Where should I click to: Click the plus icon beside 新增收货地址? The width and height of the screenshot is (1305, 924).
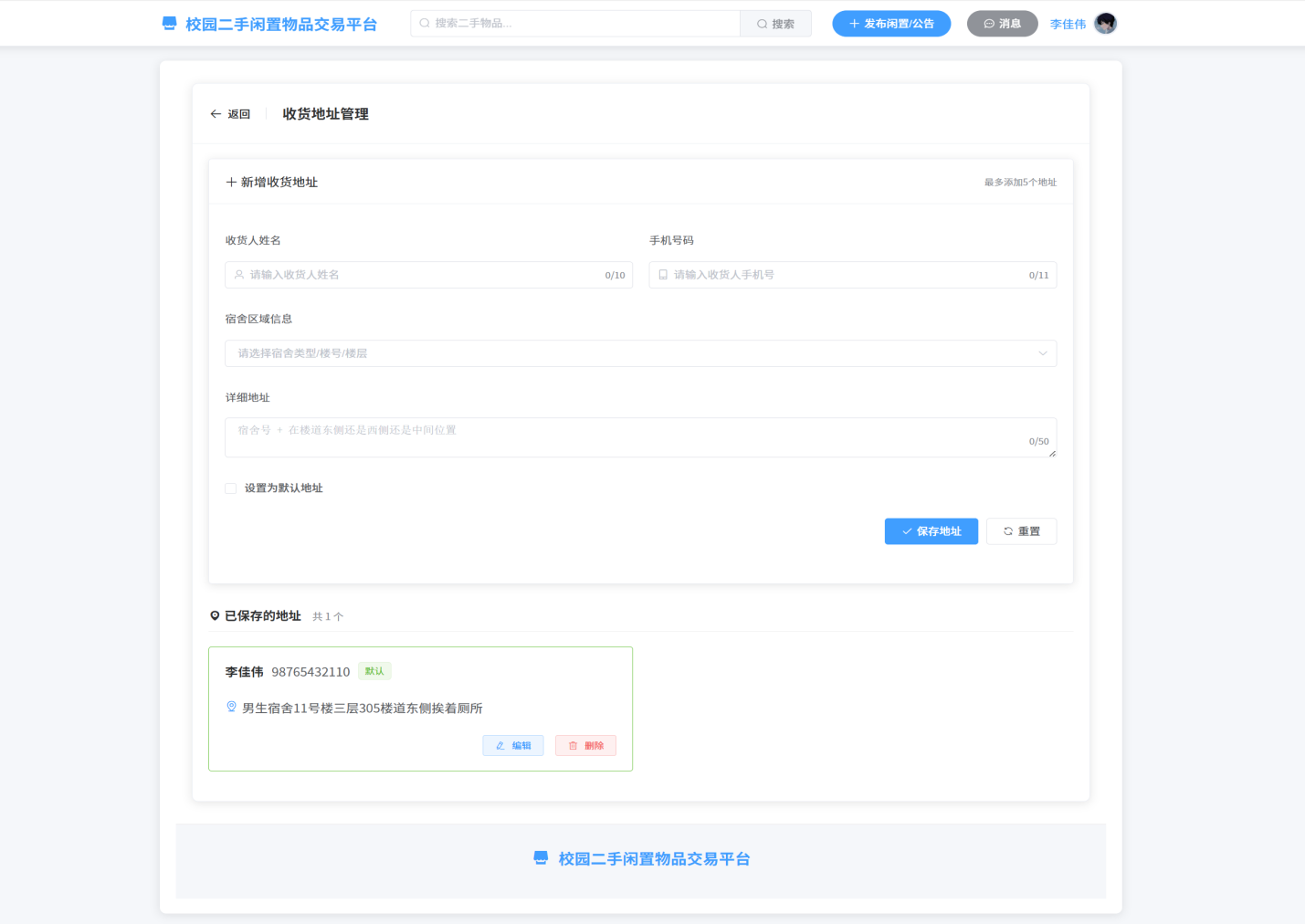[x=231, y=183]
